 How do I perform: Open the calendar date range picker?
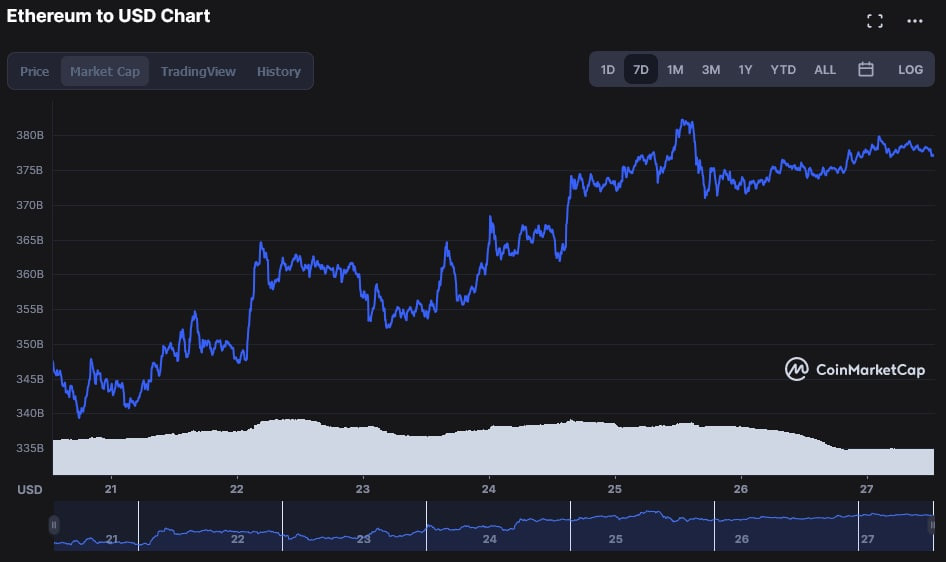pyautogui.click(x=866, y=69)
